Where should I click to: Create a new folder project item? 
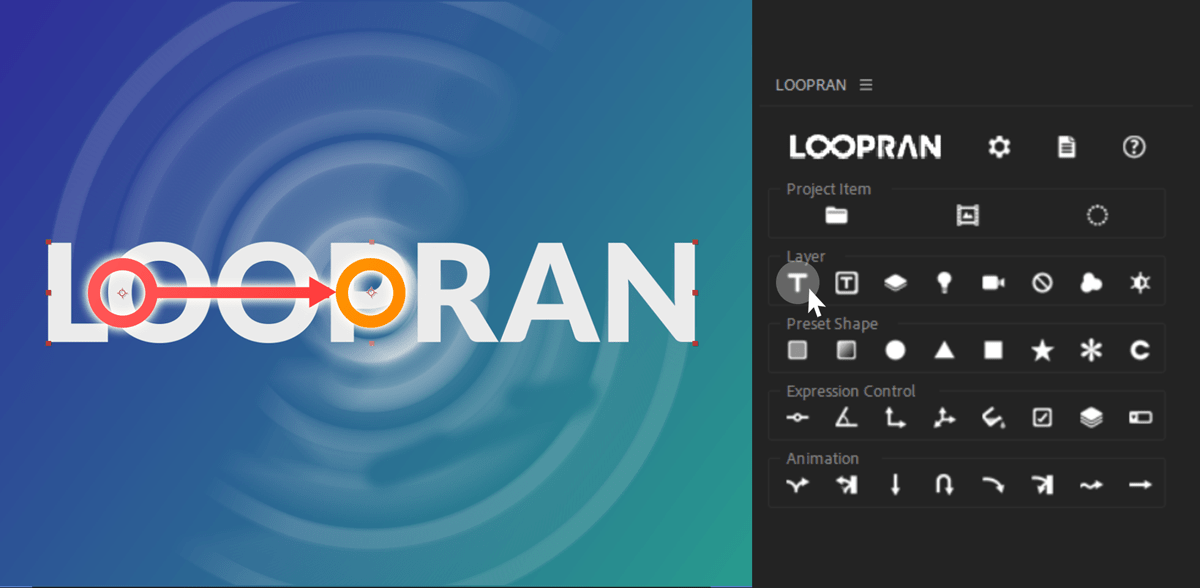[x=834, y=214]
